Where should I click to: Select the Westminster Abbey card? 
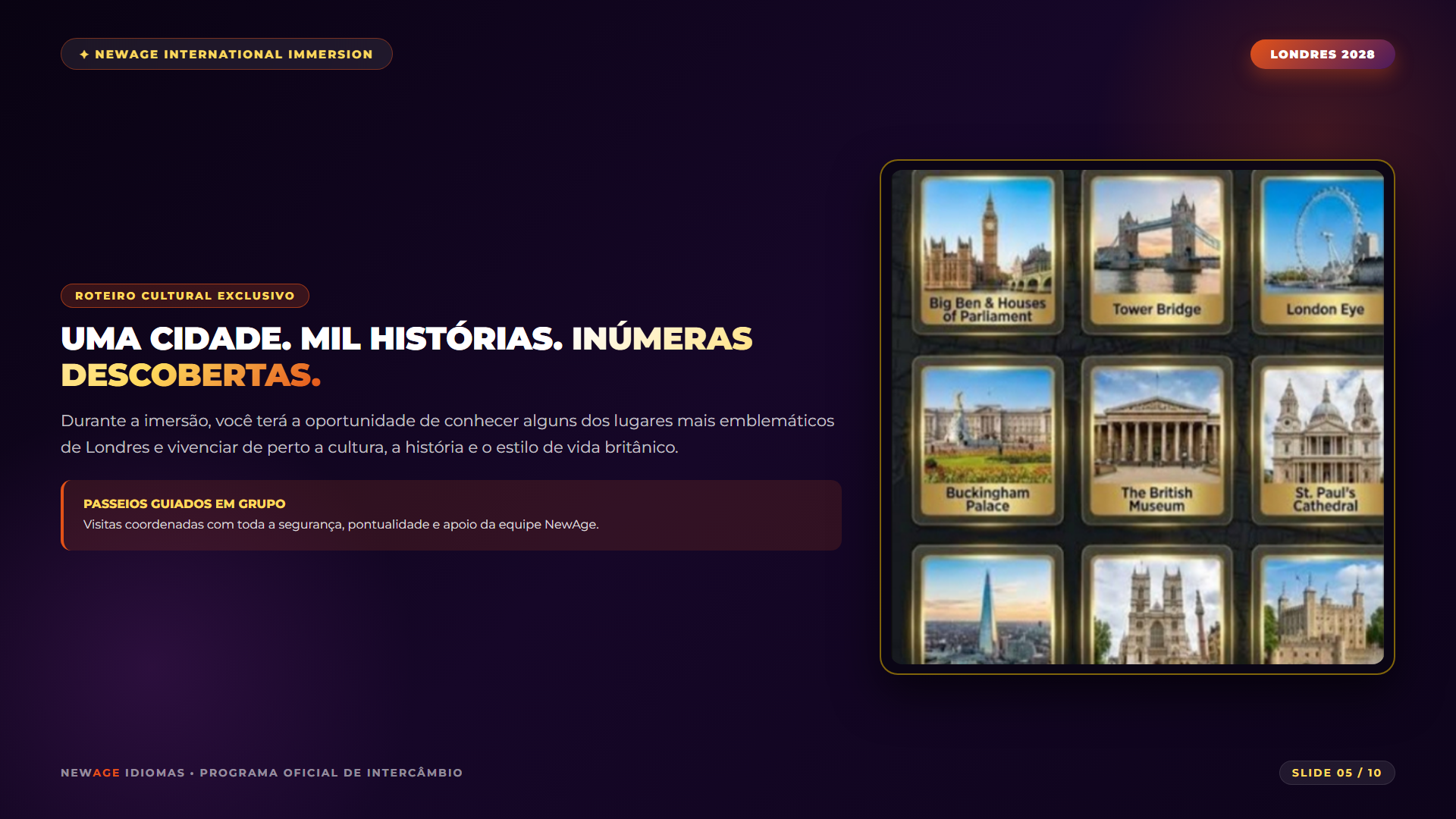tap(1156, 605)
